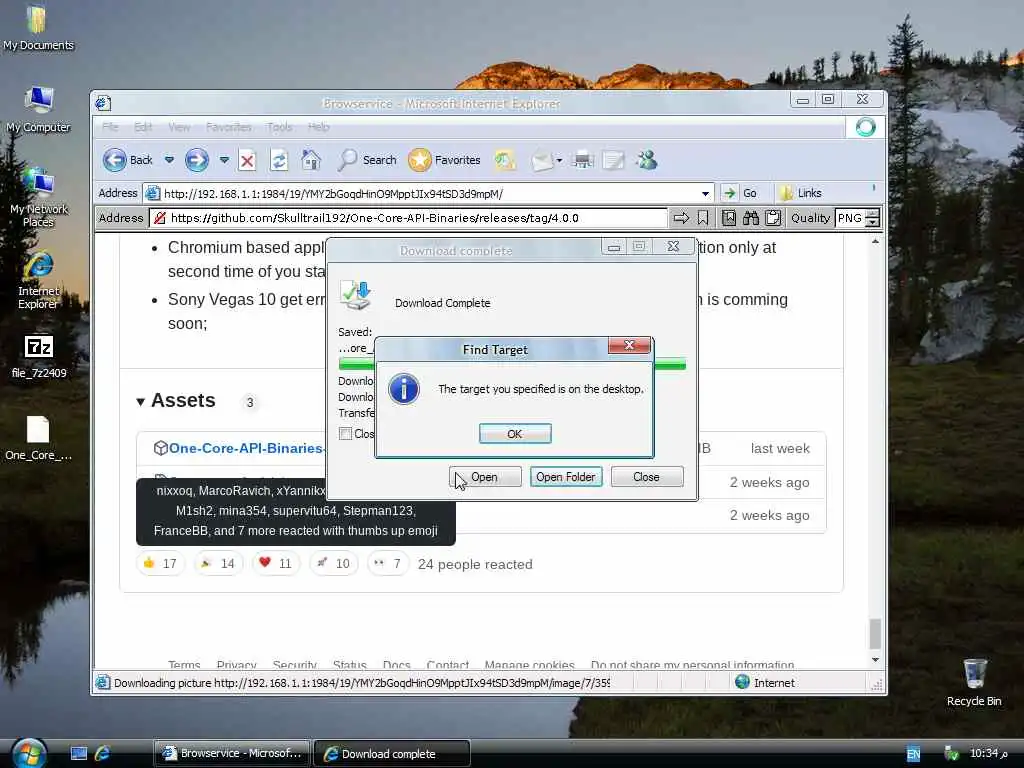Click the page vertical scrollbar thumb

tap(875, 633)
